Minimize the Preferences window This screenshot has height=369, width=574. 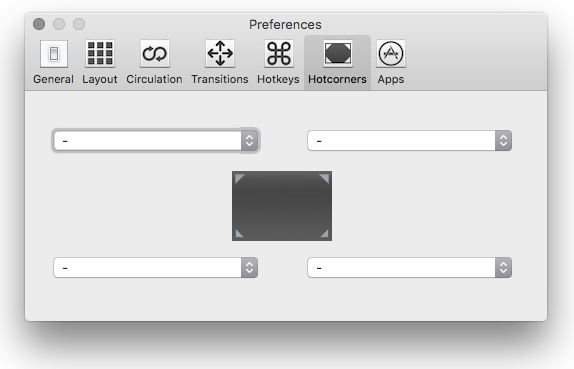click(59, 24)
